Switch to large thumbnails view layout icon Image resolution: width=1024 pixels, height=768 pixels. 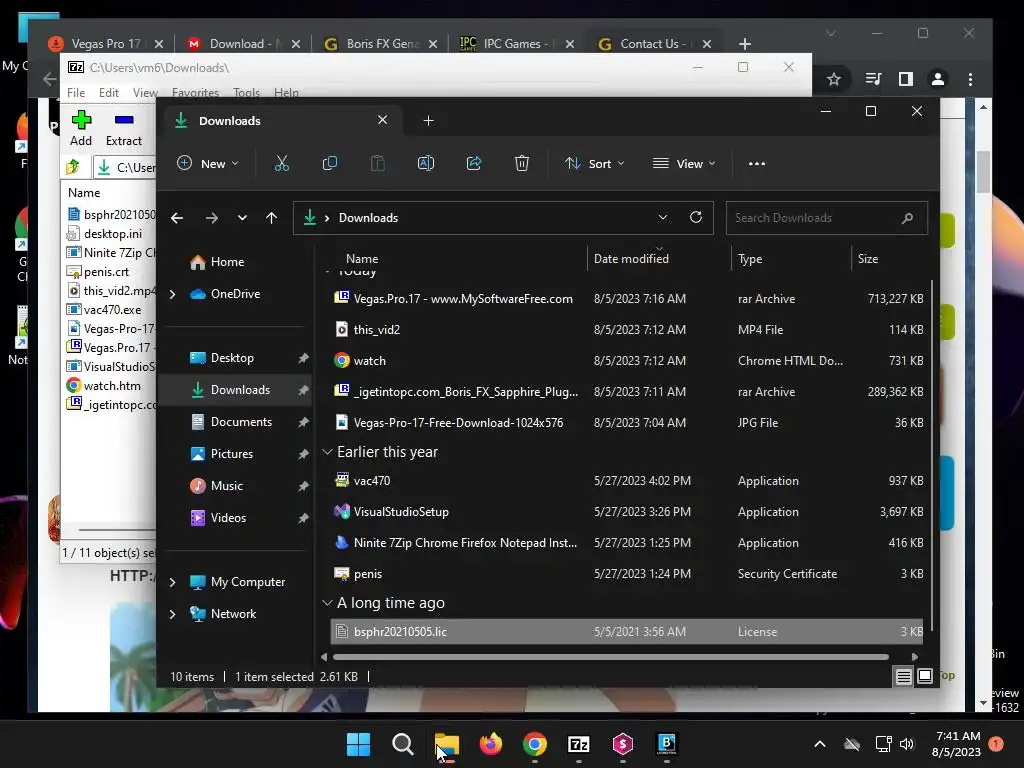925,677
